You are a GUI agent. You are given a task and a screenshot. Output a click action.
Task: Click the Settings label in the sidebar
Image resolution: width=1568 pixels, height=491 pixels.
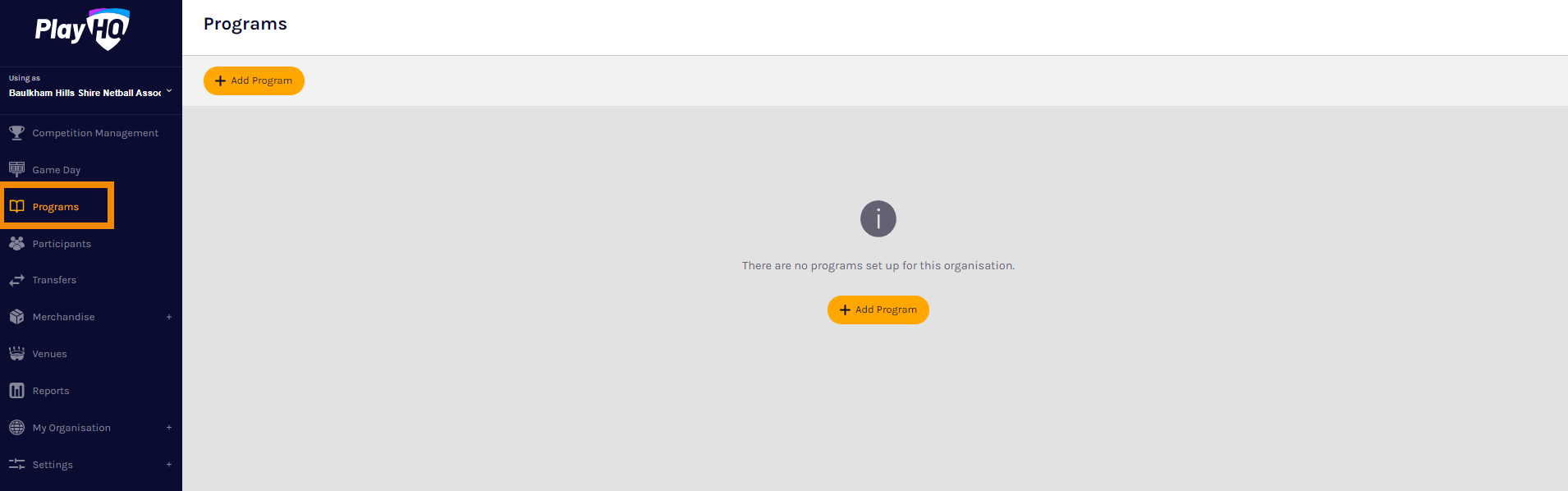[x=53, y=465]
